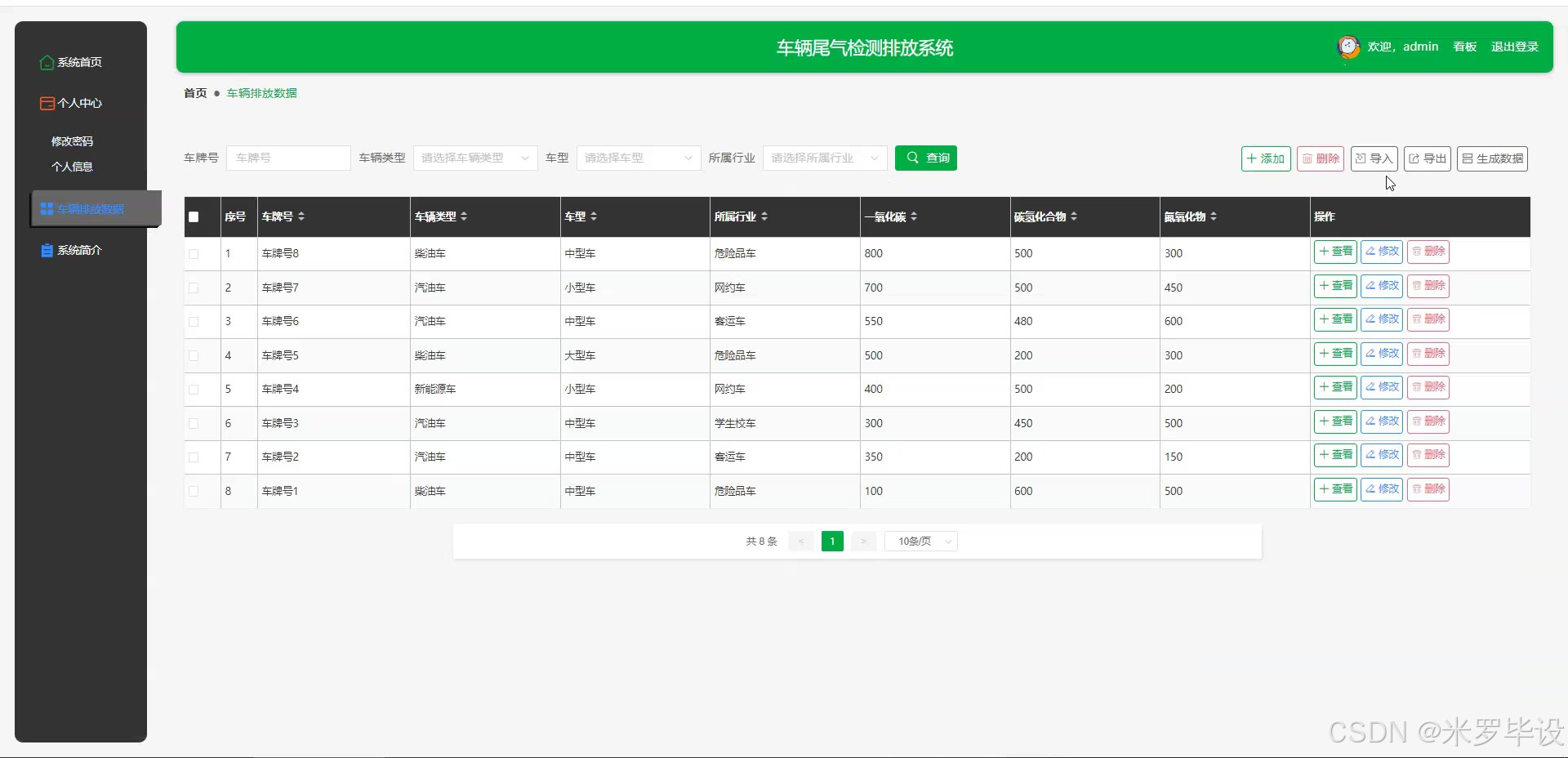1568x758 pixels.
Task: Click the plus icon in 添加 button
Action: 1251,158
